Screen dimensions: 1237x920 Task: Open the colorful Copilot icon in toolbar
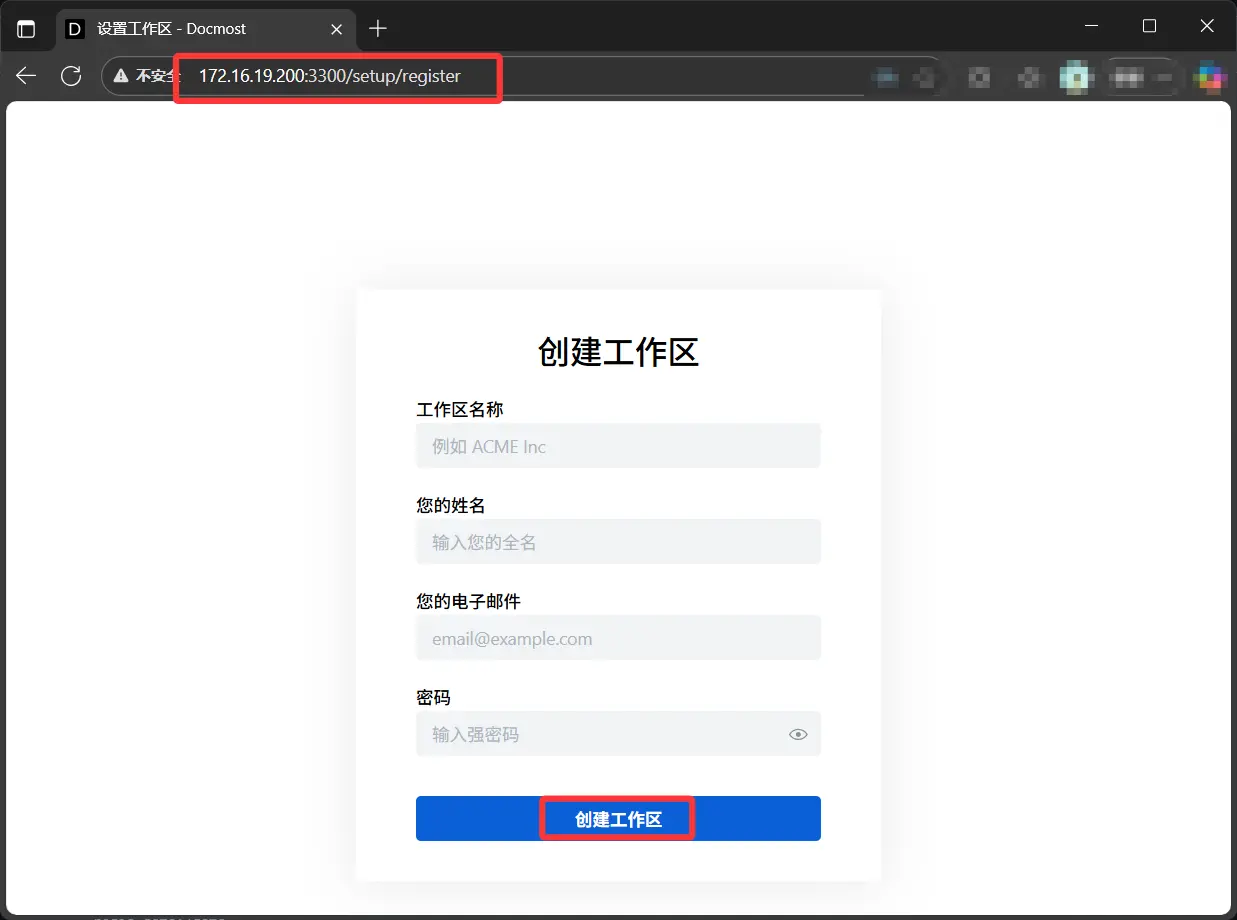pos(1211,76)
